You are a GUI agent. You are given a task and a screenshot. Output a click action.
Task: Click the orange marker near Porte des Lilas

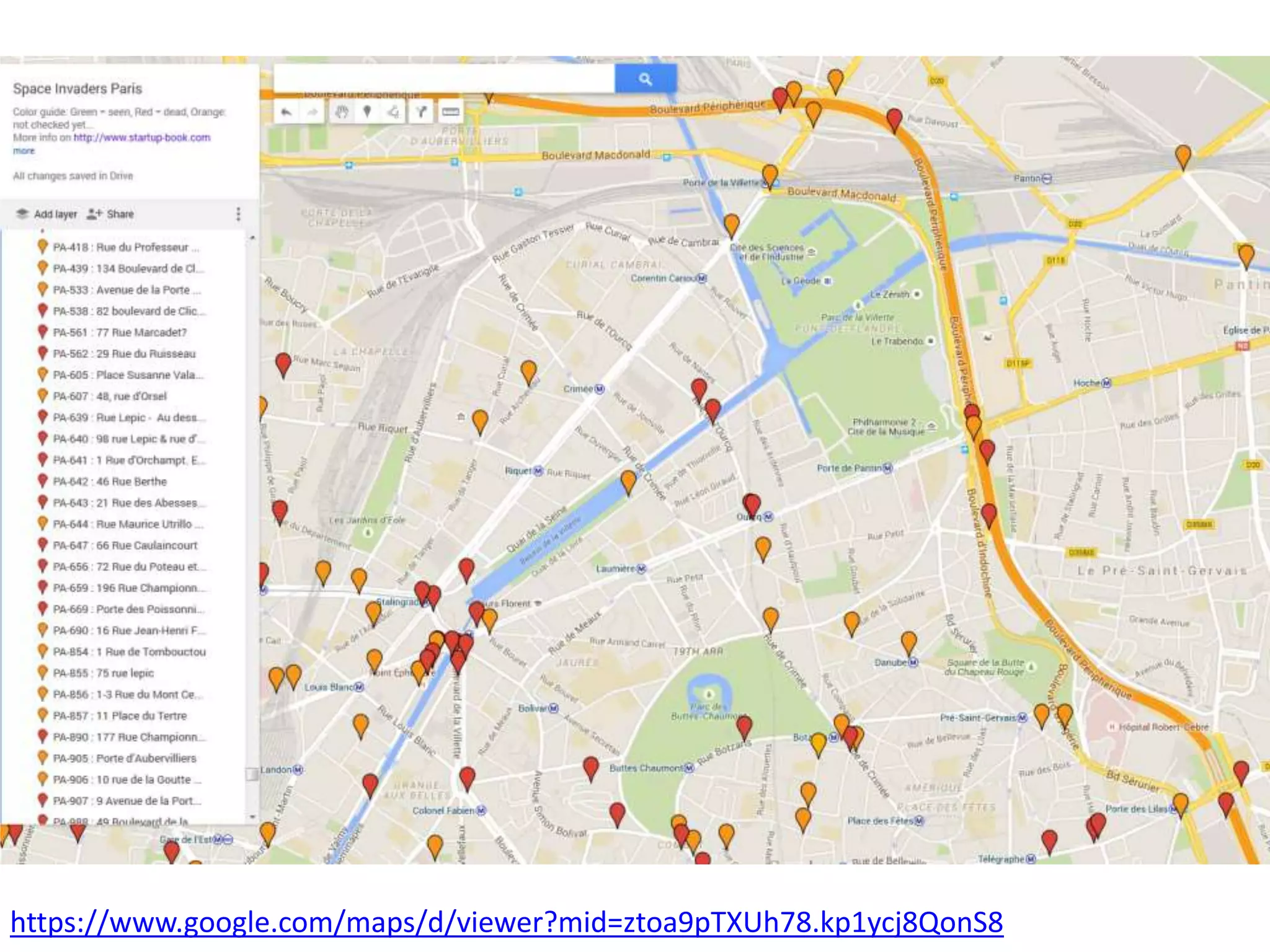[x=1180, y=805]
